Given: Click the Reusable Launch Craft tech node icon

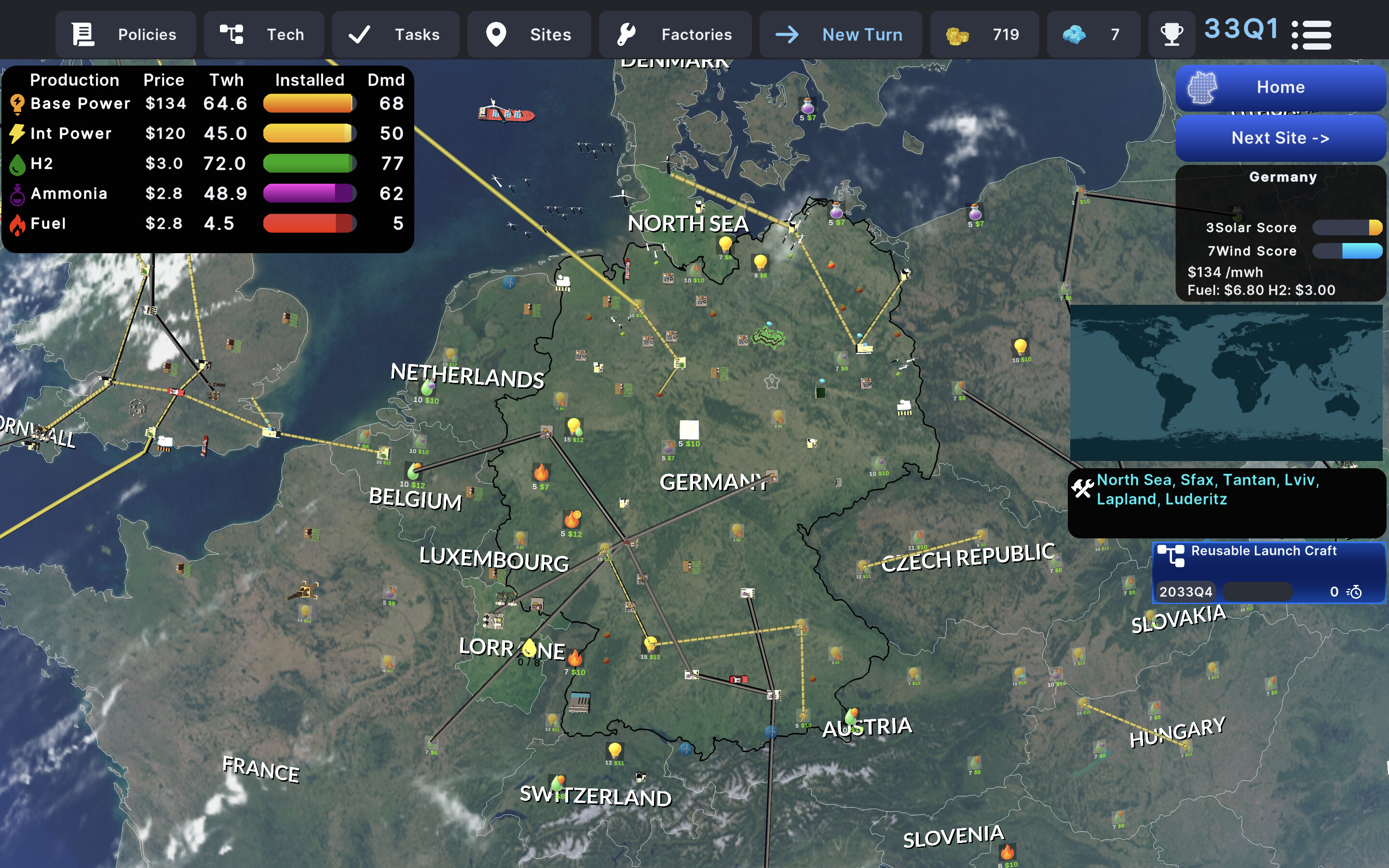Looking at the screenshot, I should (x=1172, y=556).
